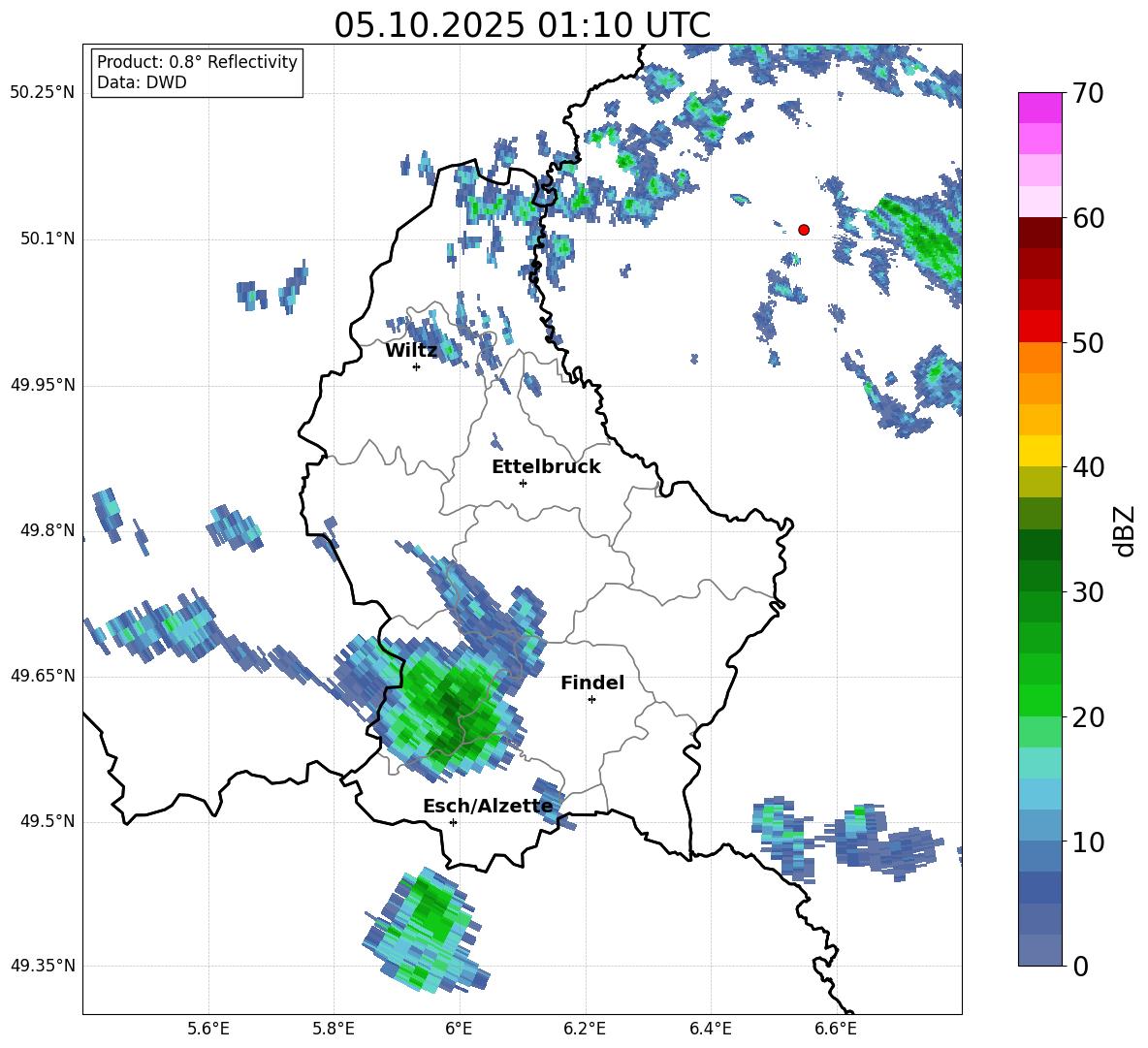1148x1048 pixels.
Task: Click the 50.25°N latitude label
Action: (x=43, y=93)
